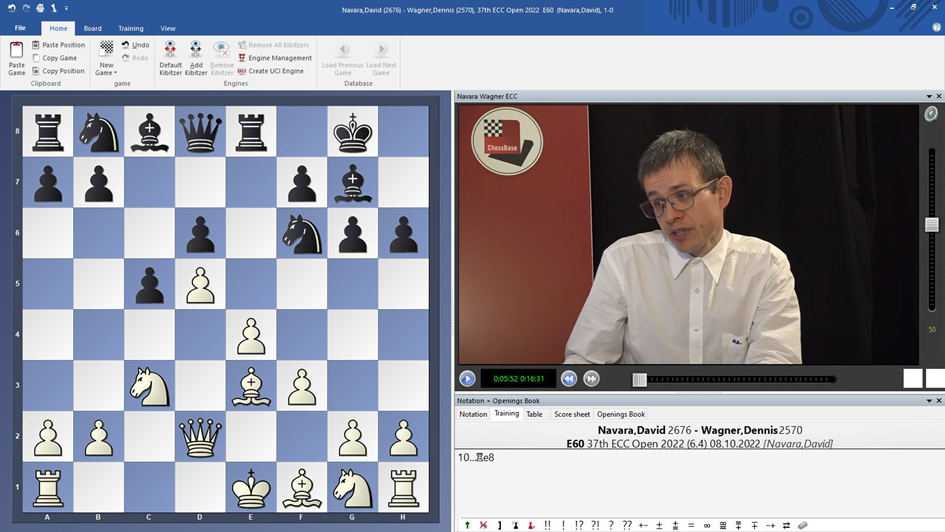The height and width of the screenshot is (532, 945).
Task: Click the white queen on d2
Action: pos(200,437)
